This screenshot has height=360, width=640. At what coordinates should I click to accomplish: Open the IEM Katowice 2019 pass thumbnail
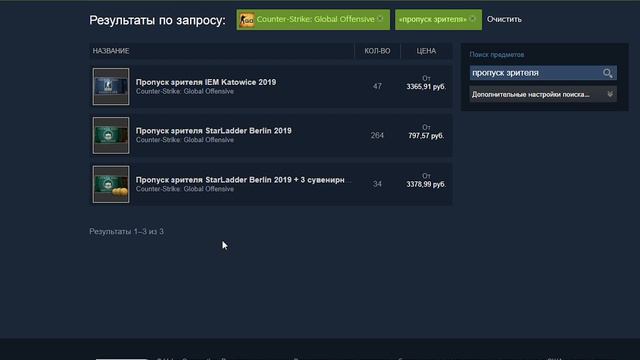111,87
